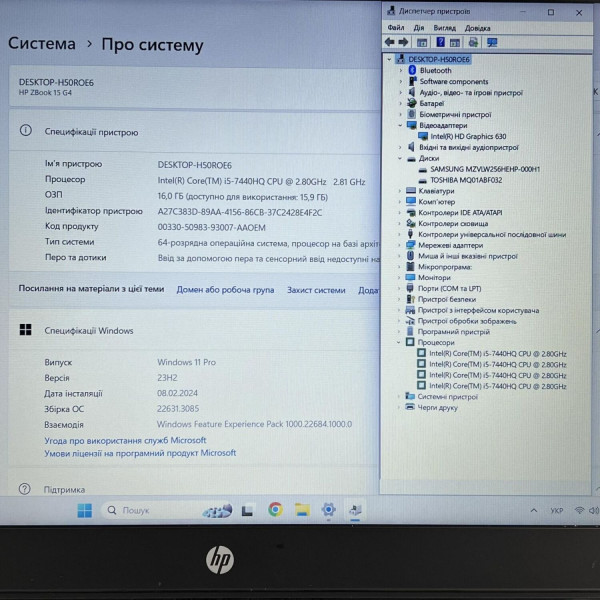
Task: Click Device Manager icon on taskbar
Action: tap(355, 510)
